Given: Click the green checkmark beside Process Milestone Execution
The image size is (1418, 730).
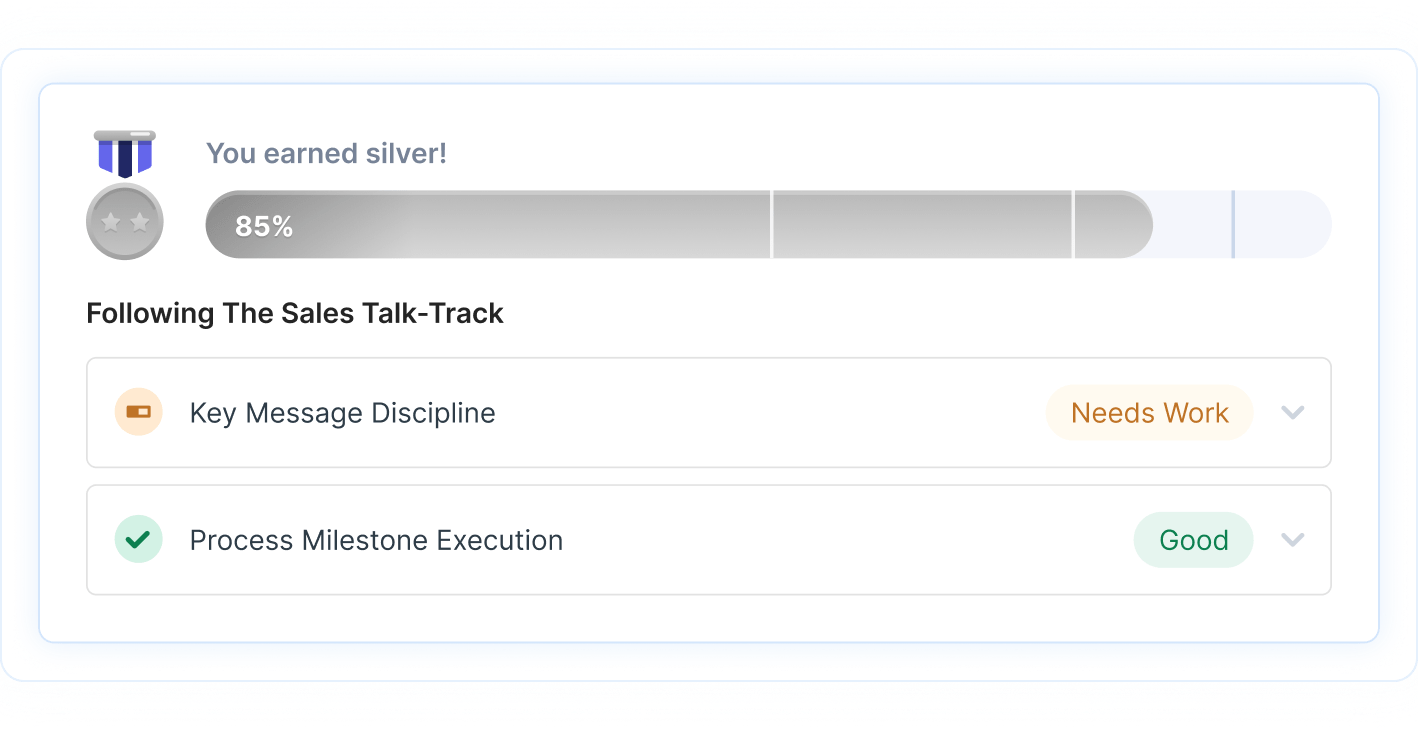Looking at the screenshot, I should (139, 539).
